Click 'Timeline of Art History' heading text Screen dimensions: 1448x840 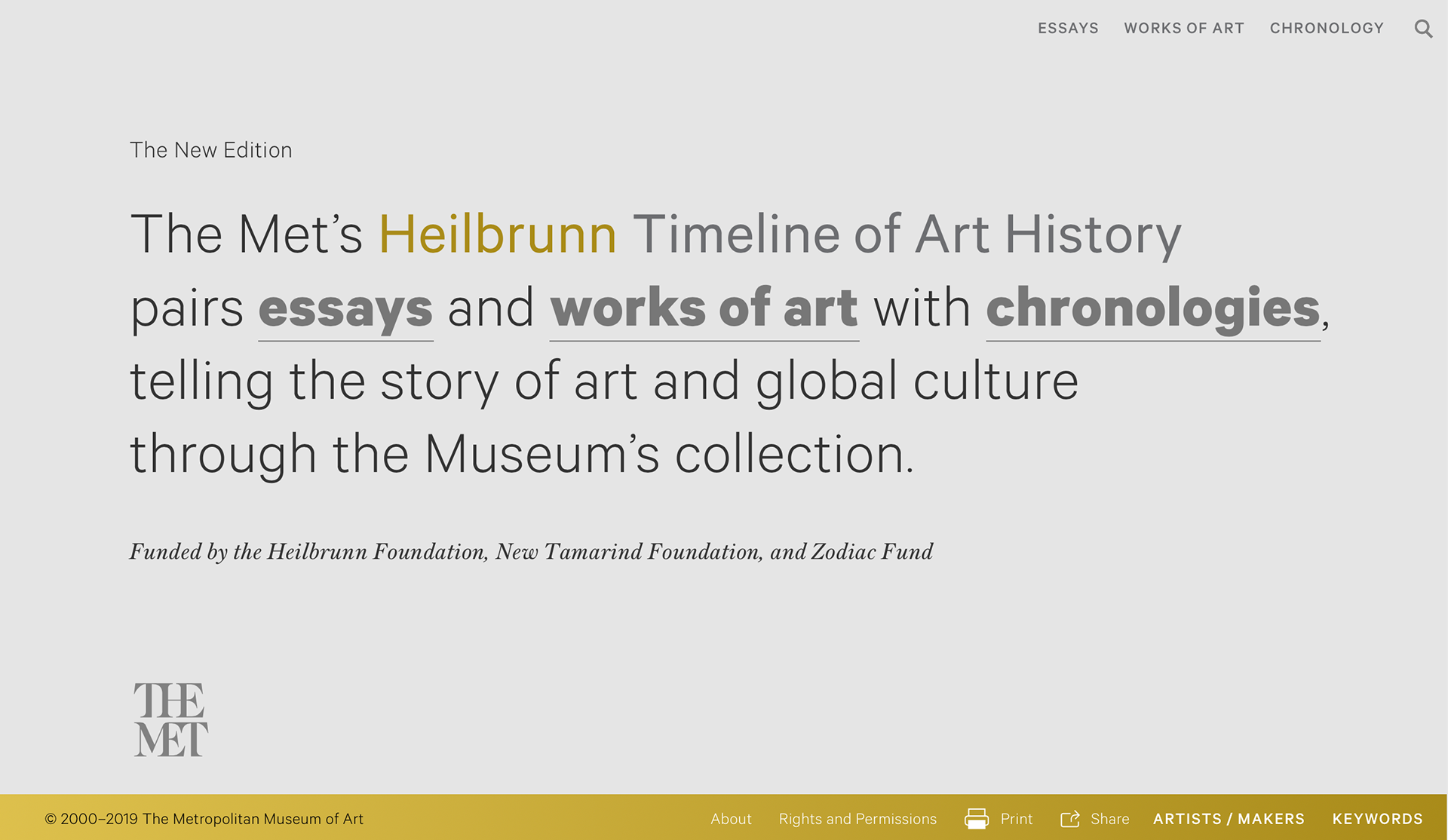point(907,235)
